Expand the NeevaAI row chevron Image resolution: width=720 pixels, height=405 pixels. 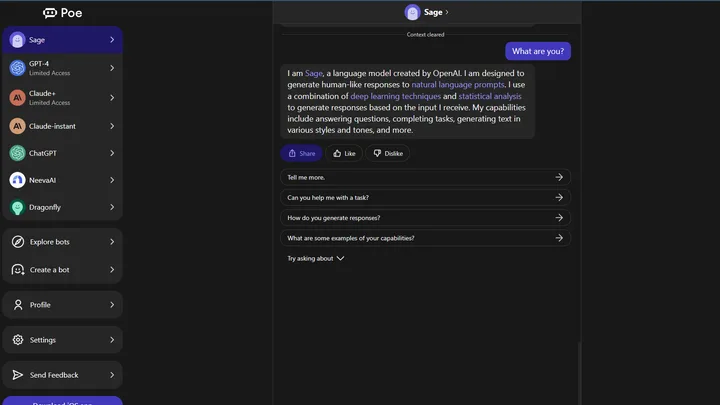point(112,180)
